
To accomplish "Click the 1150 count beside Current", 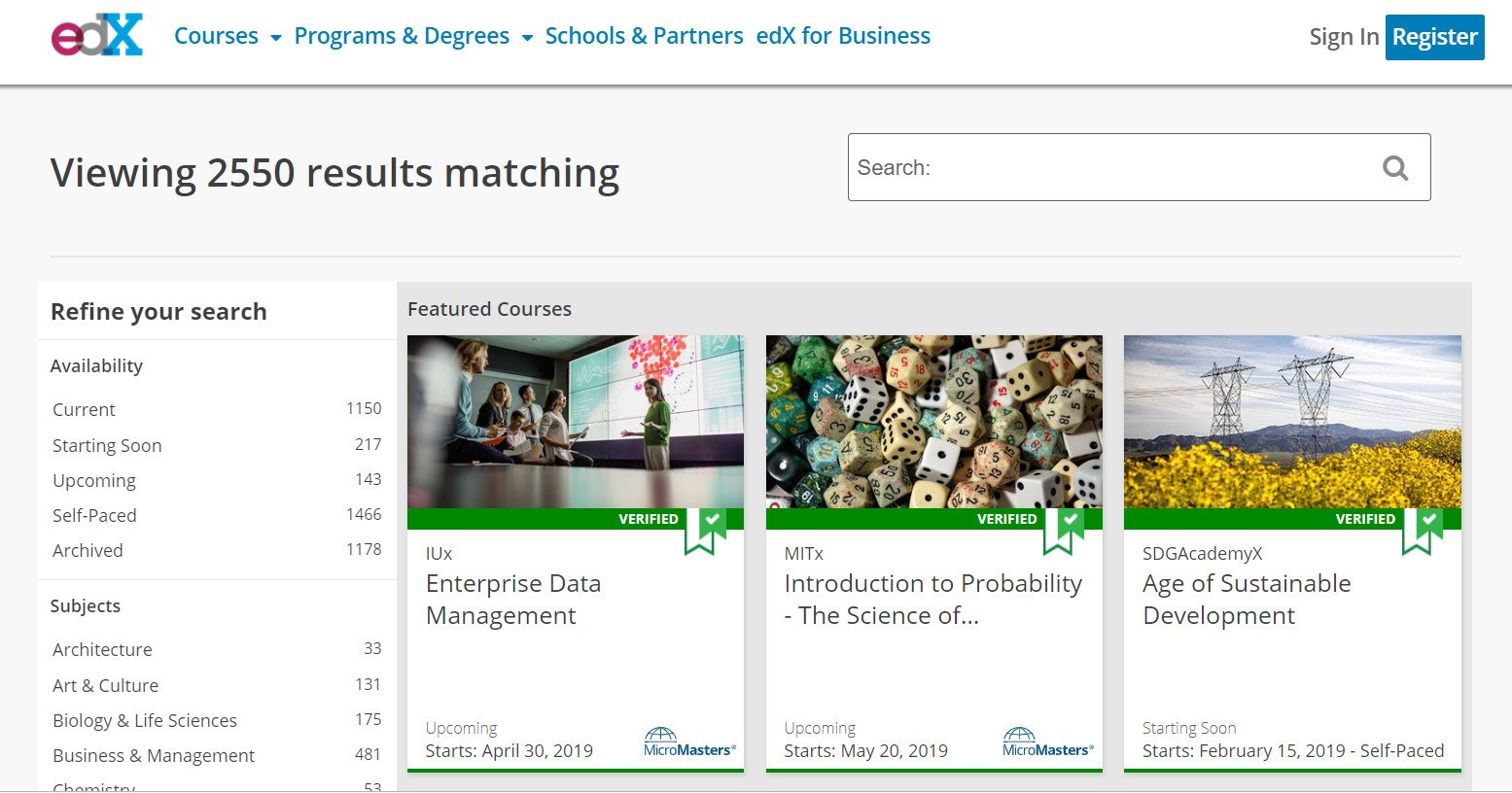I will tap(364, 409).
